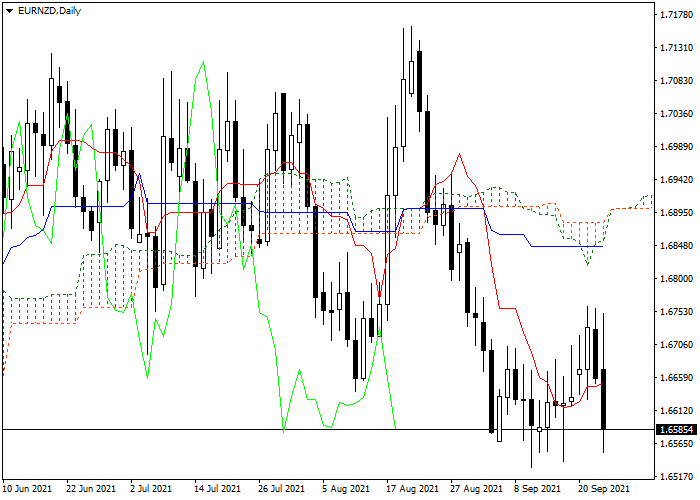Click the 1.68480 price scale value
700x500 pixels.
[676, 246]
